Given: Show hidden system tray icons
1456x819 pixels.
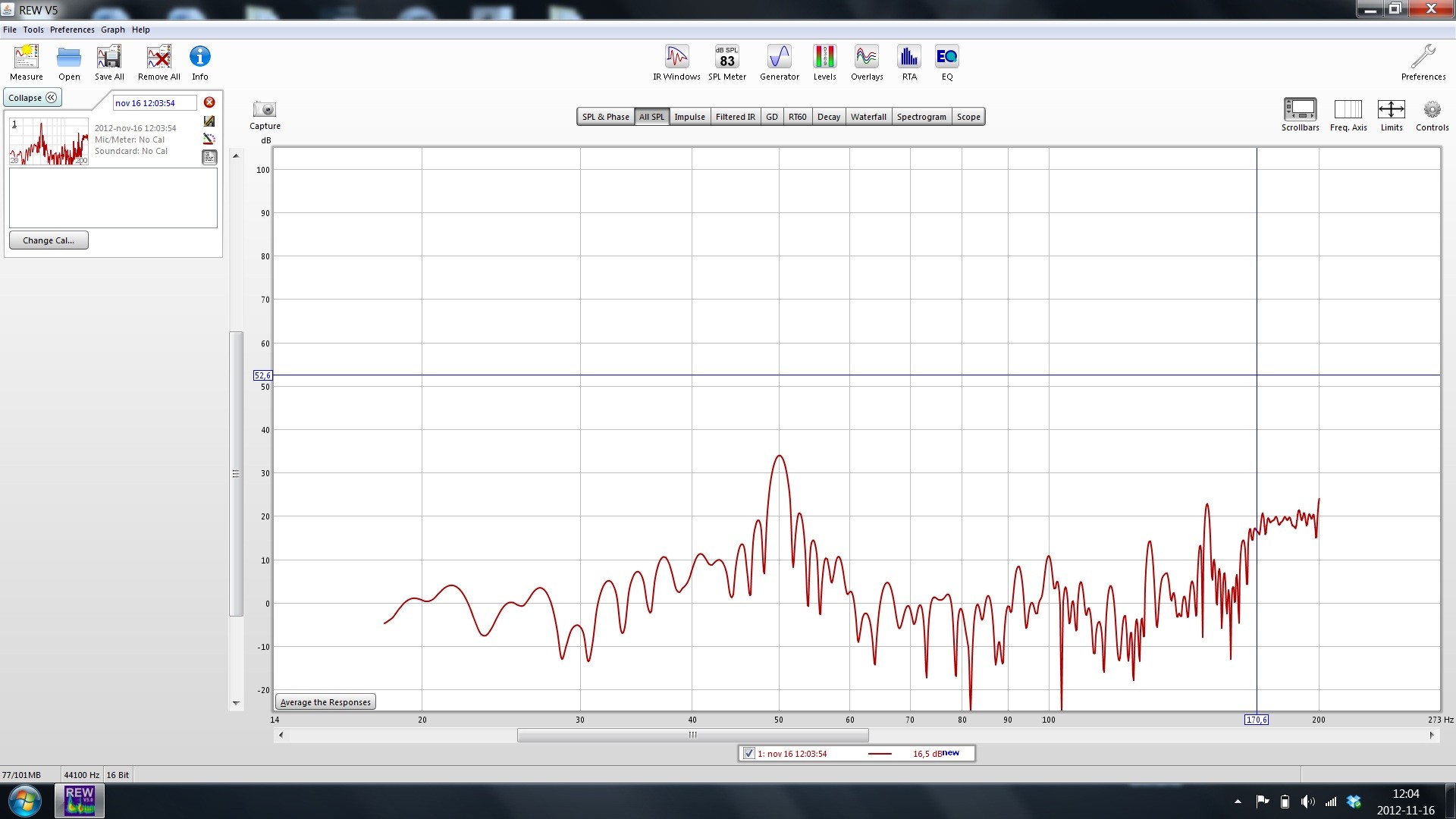Looking at the screenshot, I should pos(1238,801).
